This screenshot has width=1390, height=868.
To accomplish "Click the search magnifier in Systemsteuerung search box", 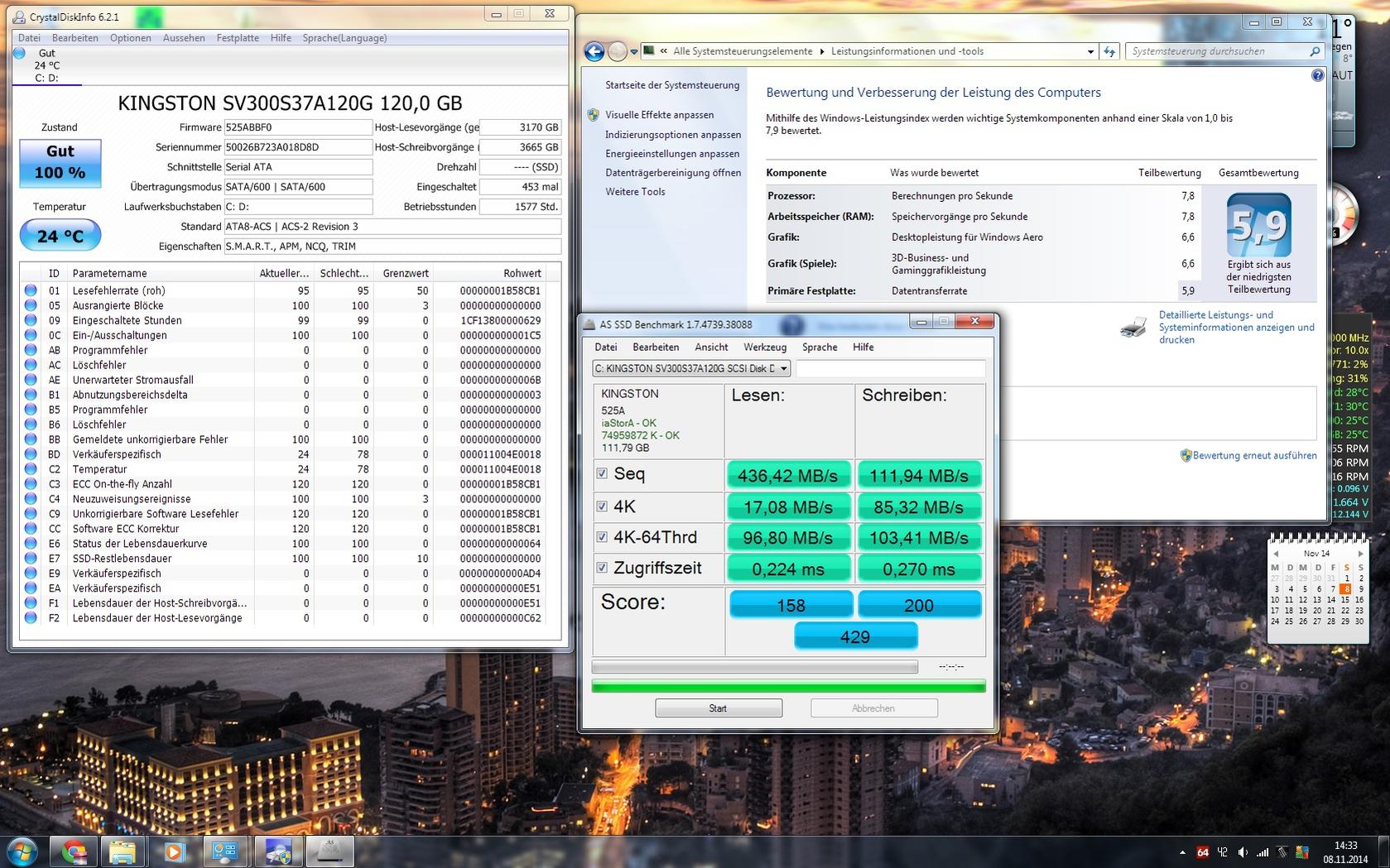I will click(x=1314, y=51).
